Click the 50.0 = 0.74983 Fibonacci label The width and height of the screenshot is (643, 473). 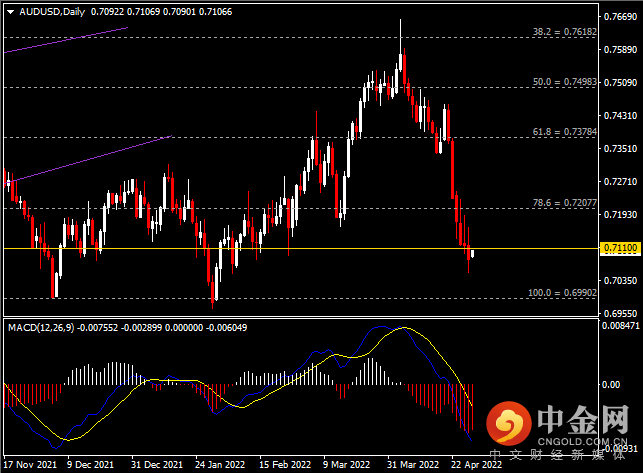tap(565, 82)
